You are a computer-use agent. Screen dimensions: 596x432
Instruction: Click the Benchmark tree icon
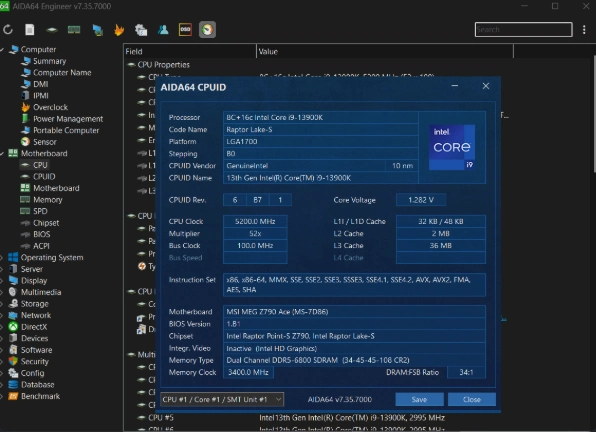tap(13, 396)
